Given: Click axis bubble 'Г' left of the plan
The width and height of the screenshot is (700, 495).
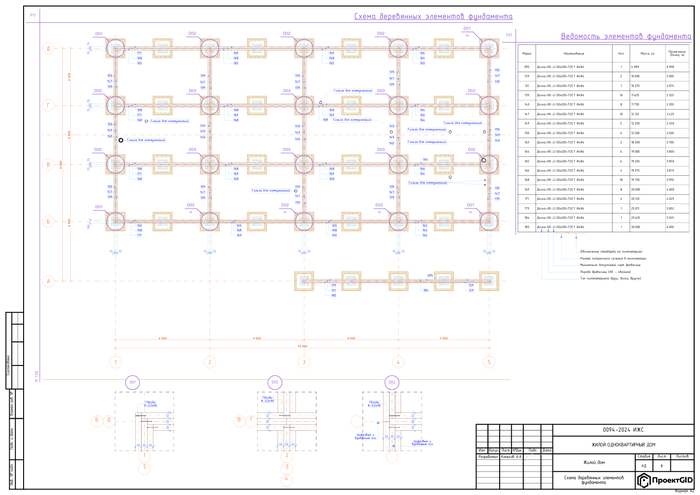Looking at the screenshot, I should point(48,106).
